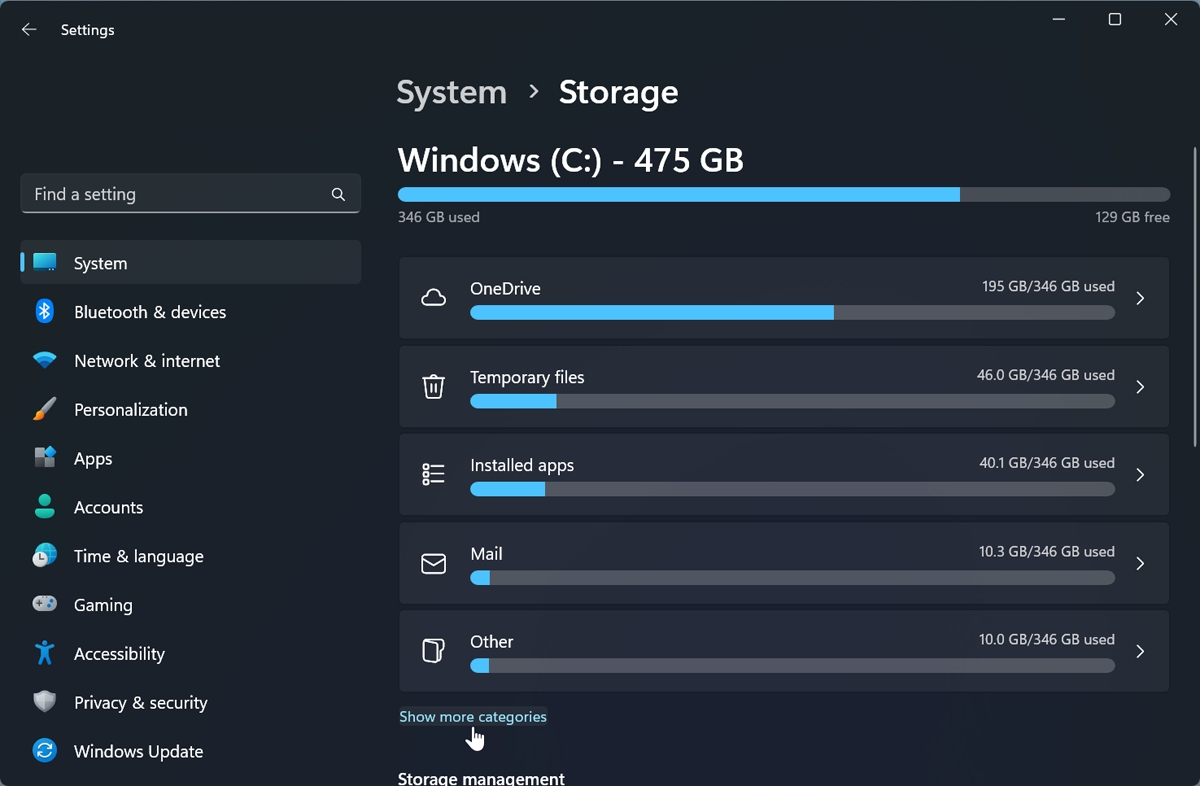Navigate back using the arrow button
Image resolution: width=1200 pixels, height=786 pixels.
[29, 29]
